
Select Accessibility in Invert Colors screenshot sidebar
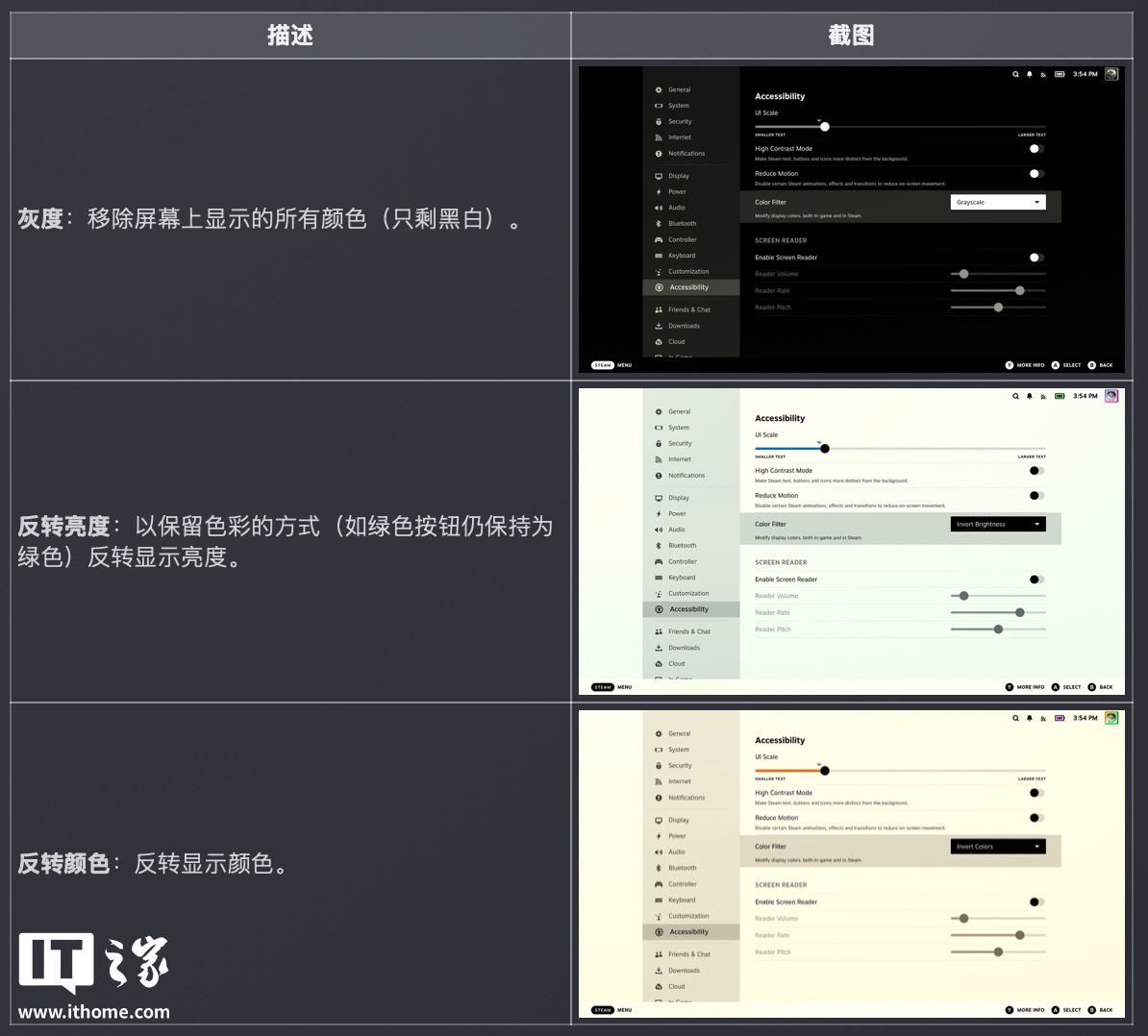pos(691,932)
